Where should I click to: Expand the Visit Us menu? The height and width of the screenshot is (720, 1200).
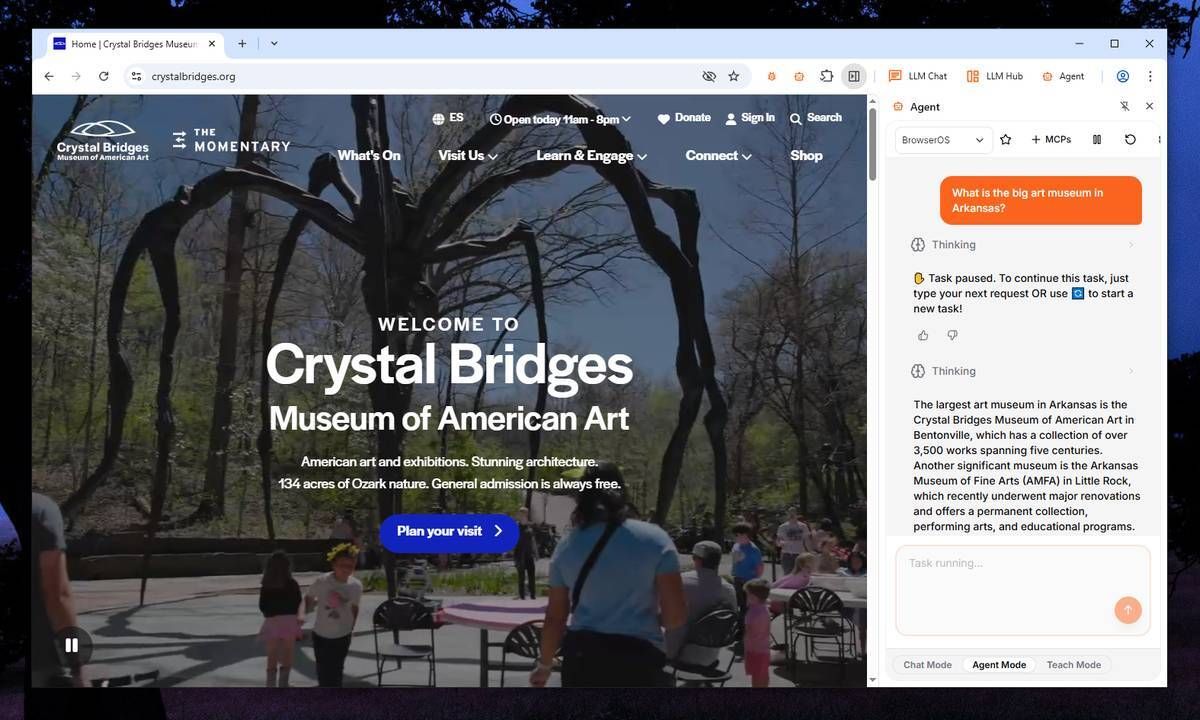pos(468,155)
